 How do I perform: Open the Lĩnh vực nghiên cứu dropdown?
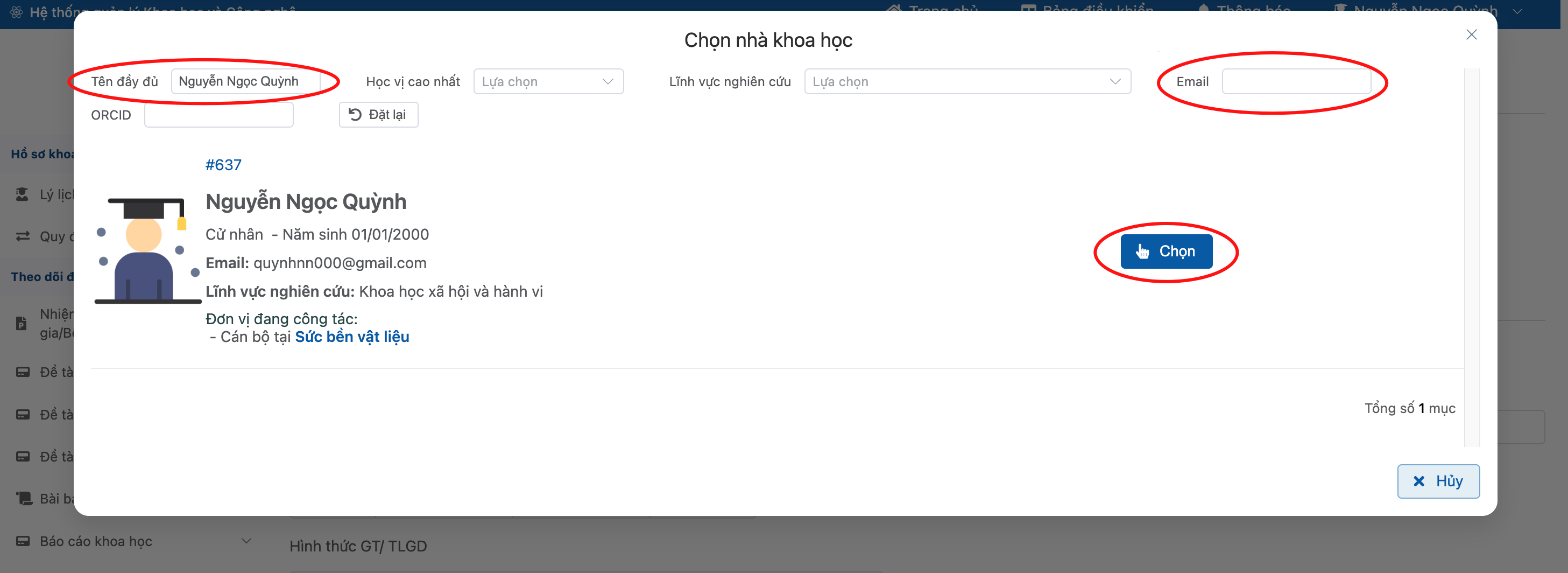tap(966, 82)
